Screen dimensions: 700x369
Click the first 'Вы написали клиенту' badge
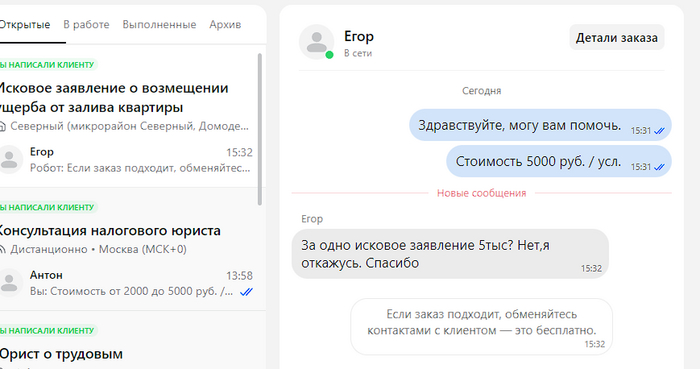click(x=48, y=65)
